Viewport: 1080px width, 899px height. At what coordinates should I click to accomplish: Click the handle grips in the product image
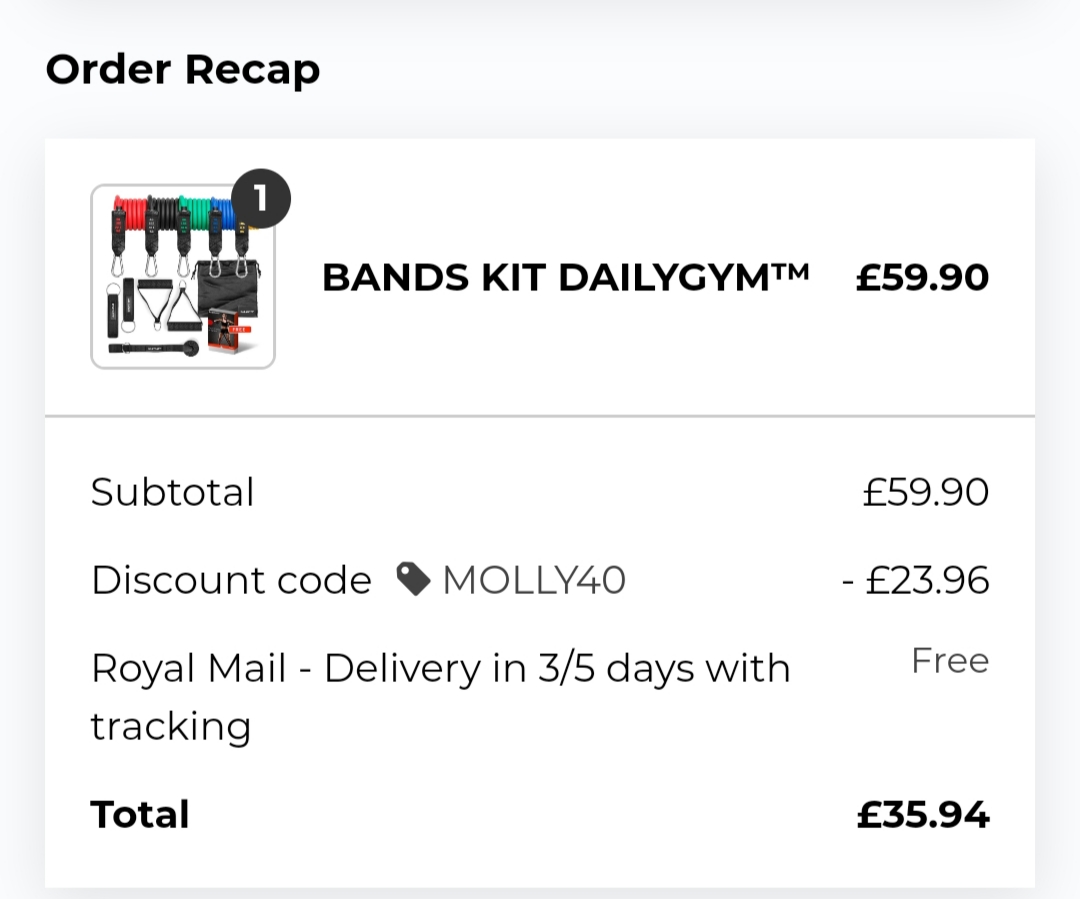click(x=169, y=304)
